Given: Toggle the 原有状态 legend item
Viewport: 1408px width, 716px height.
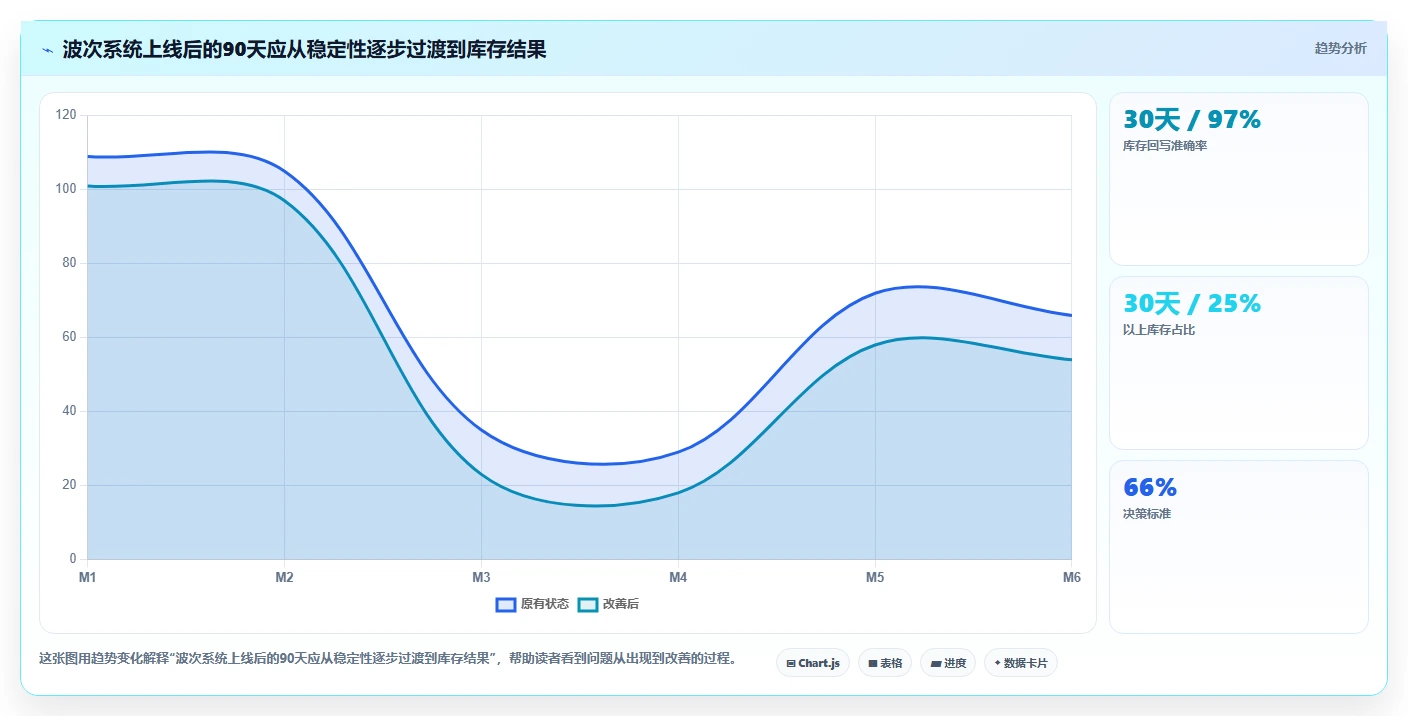Looking at the screenshot, I should tap(533, 604).
